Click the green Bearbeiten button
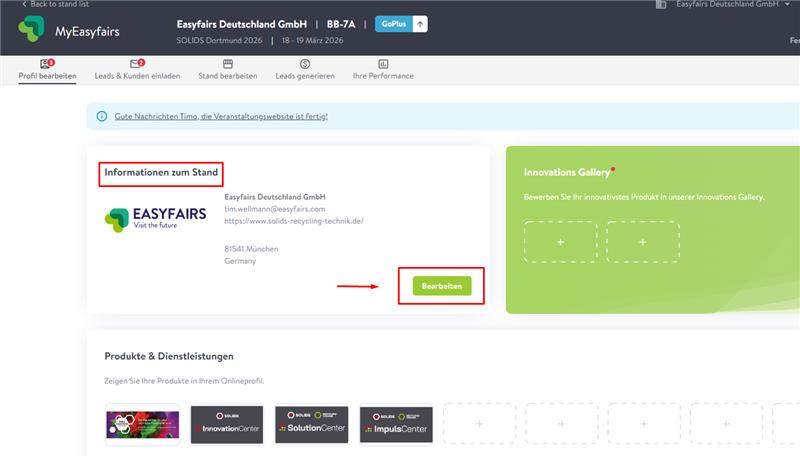The width and height of the screenshot is (800, 457). click(x=441, y=286)
